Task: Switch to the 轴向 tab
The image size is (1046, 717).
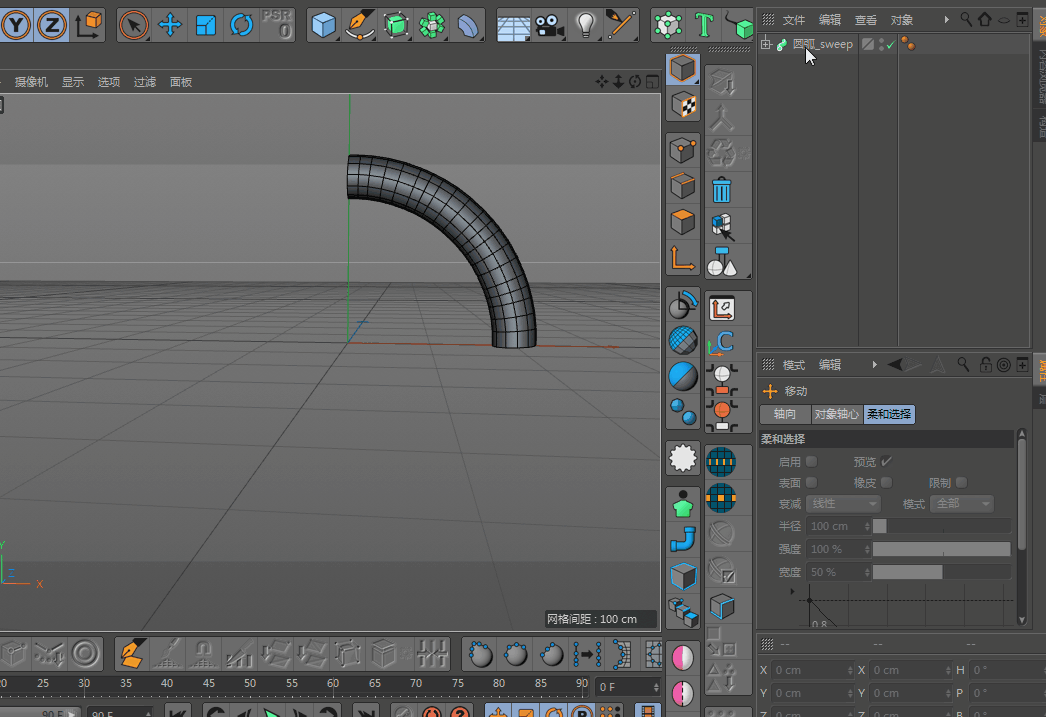Action: 784,414
